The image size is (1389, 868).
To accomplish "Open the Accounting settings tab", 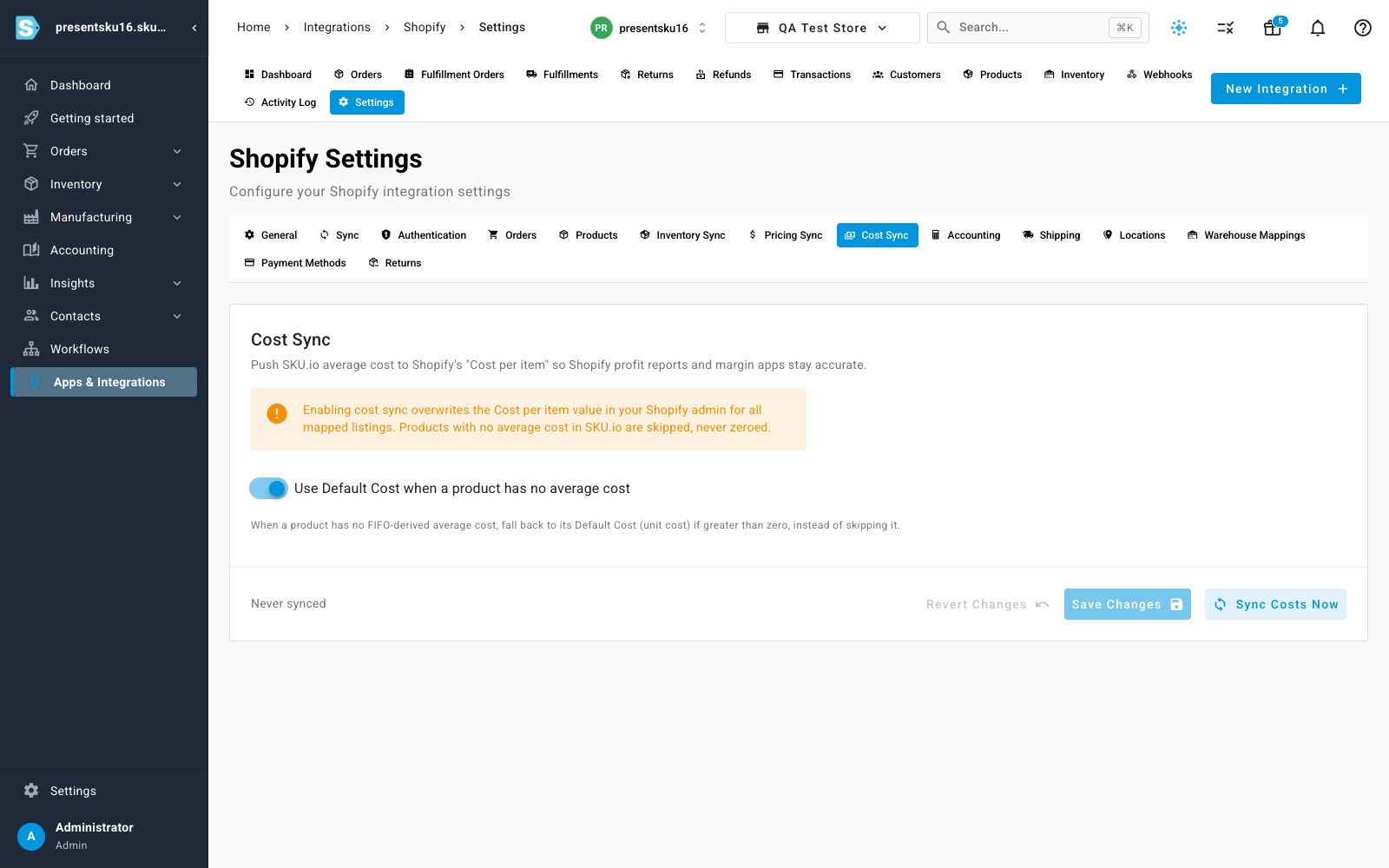I will 965,235.
